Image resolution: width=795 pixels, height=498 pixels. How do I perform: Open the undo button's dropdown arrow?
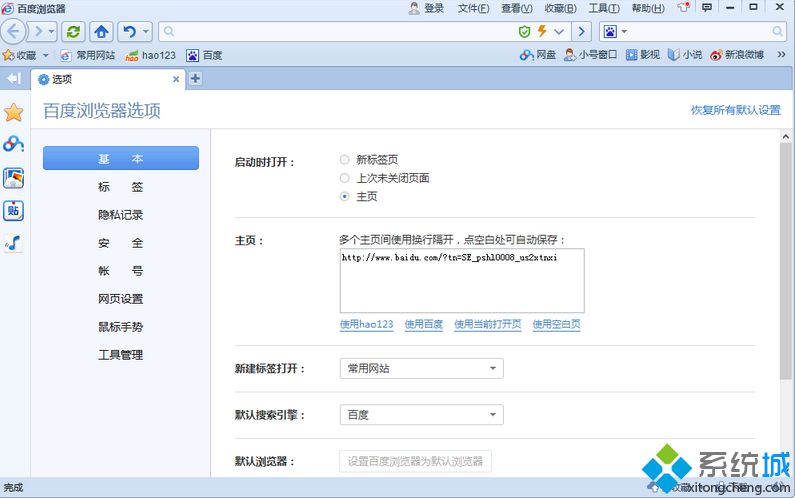[x=146, y=32]
